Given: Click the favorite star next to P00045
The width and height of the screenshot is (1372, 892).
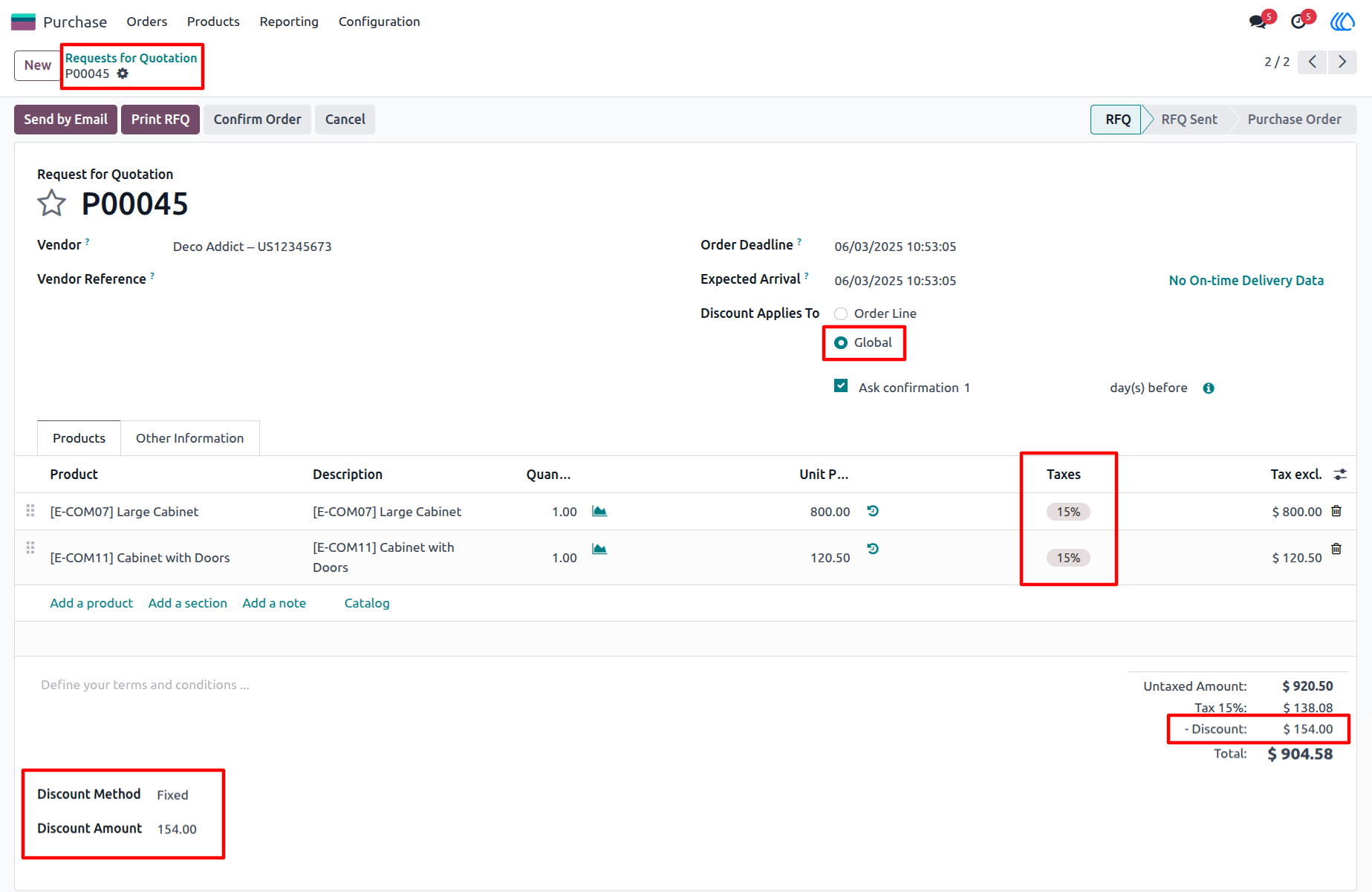Looking at the screenshot, I should click(x=51, y=204).
